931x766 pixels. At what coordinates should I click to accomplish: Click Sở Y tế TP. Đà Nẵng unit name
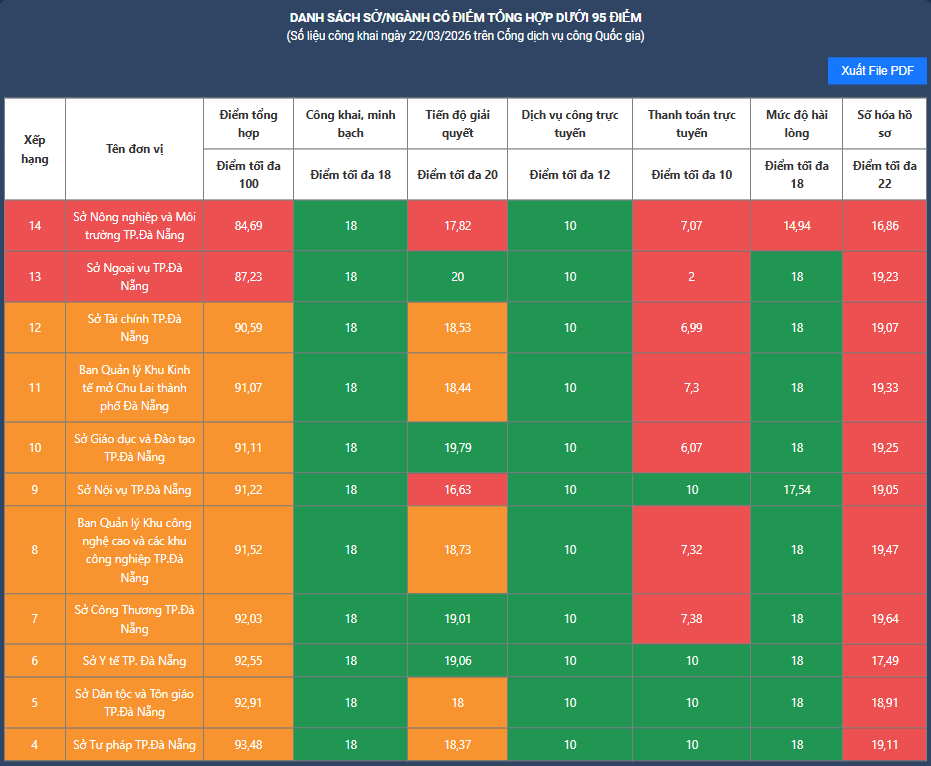(135, 661)
